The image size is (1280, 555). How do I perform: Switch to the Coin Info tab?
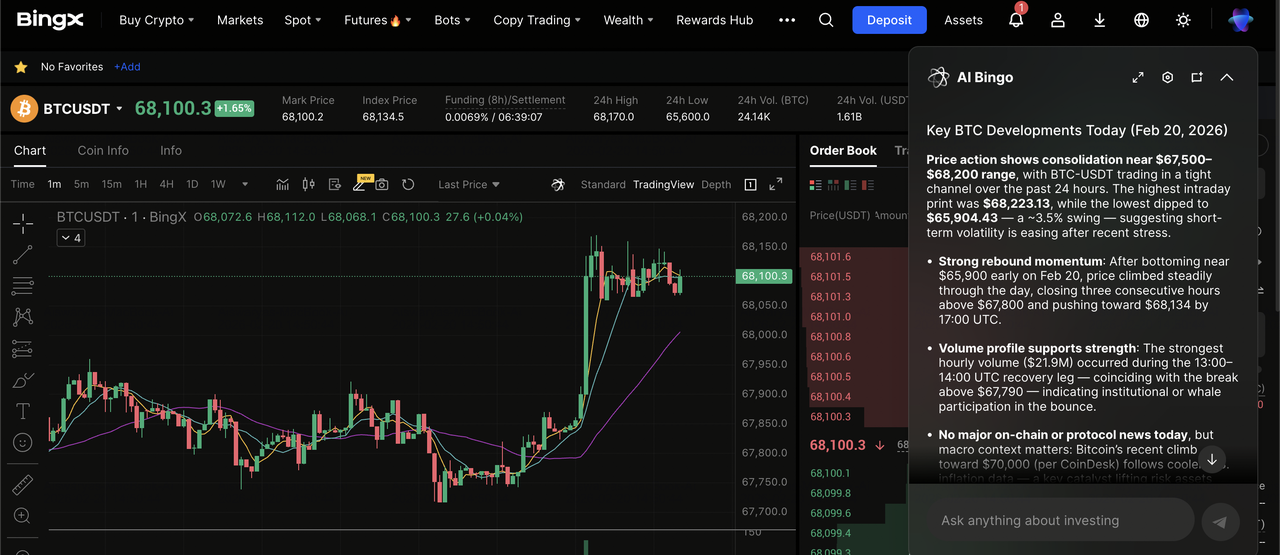click(103, 150)
